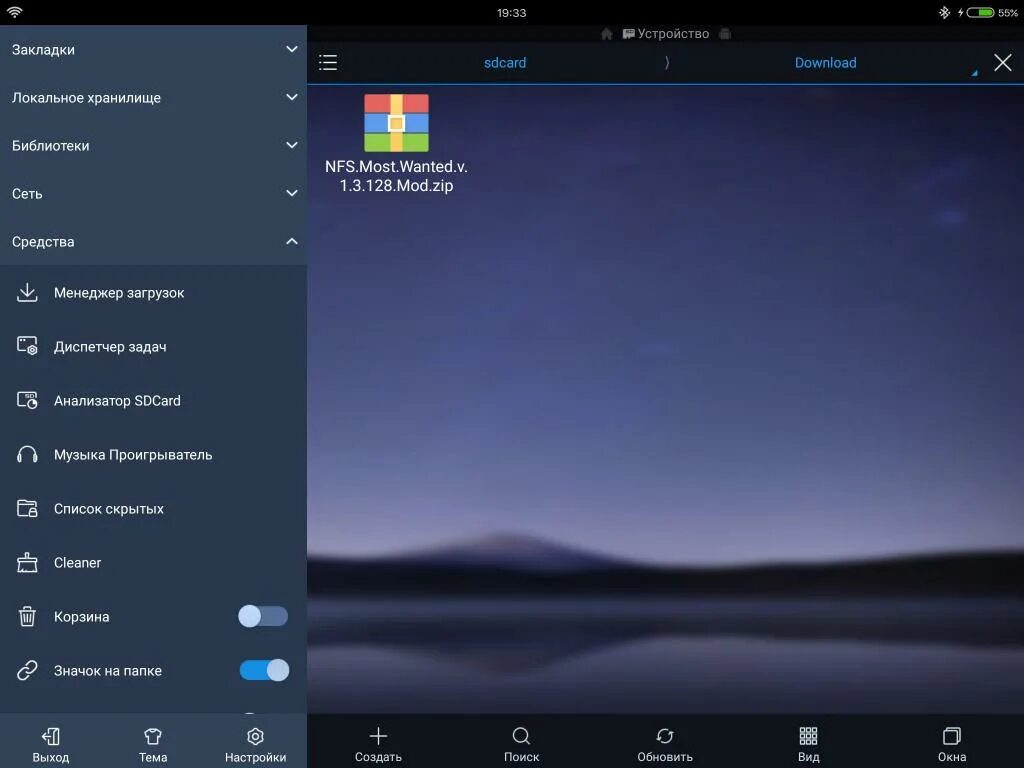The height and width of the screenshot is (768, 1024).
Task: Launch the Cleaner broom icon
Action: pyautogui.click(x=27, y=562)
